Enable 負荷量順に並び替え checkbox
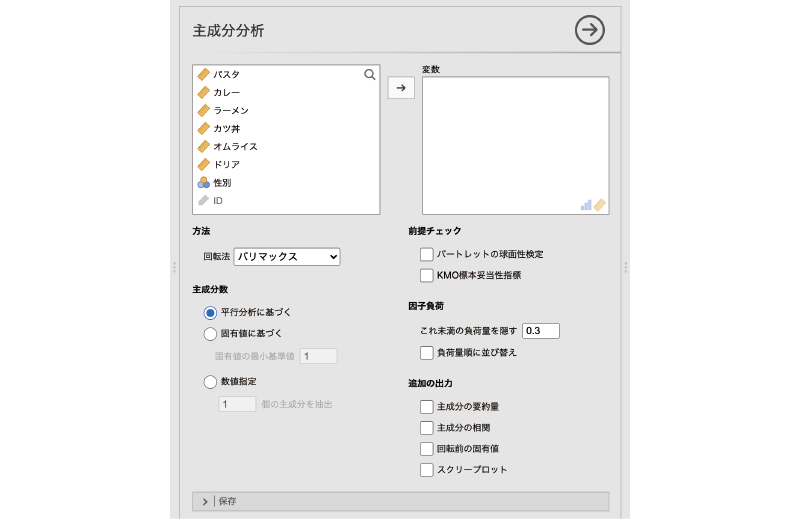The height and width of the screenshot is (523, 800). tap(427, 353)
